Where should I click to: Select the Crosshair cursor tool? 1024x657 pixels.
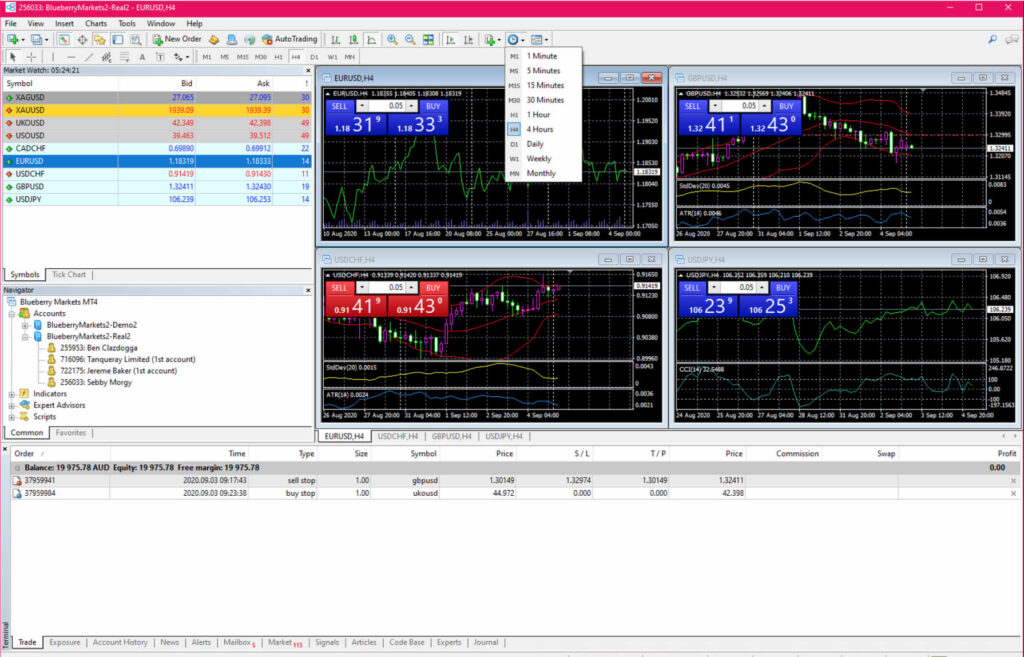(x=31, y=57)
